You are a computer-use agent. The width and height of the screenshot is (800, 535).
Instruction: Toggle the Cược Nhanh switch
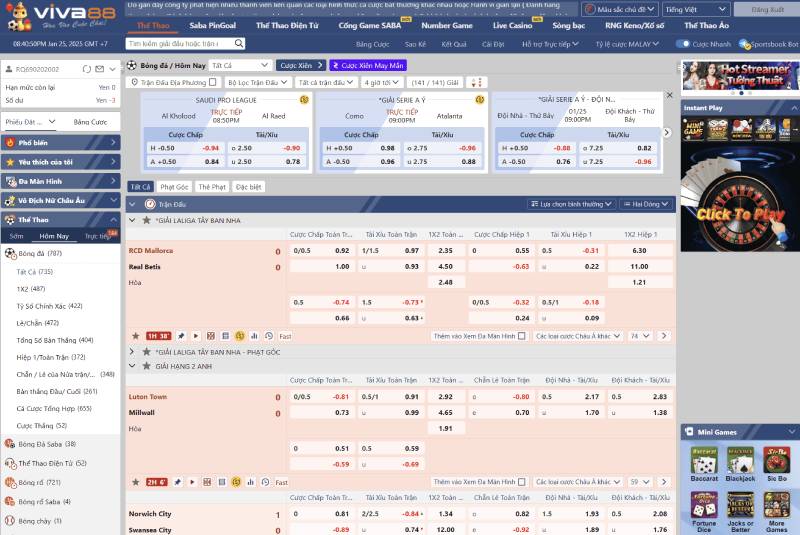[683, 44]
